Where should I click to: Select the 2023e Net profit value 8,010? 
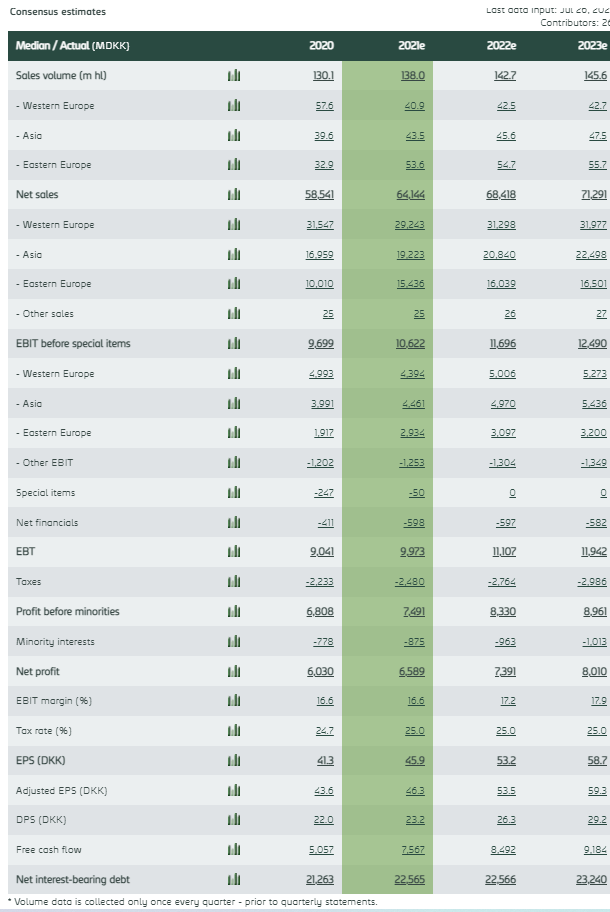[x=592, y=671]
